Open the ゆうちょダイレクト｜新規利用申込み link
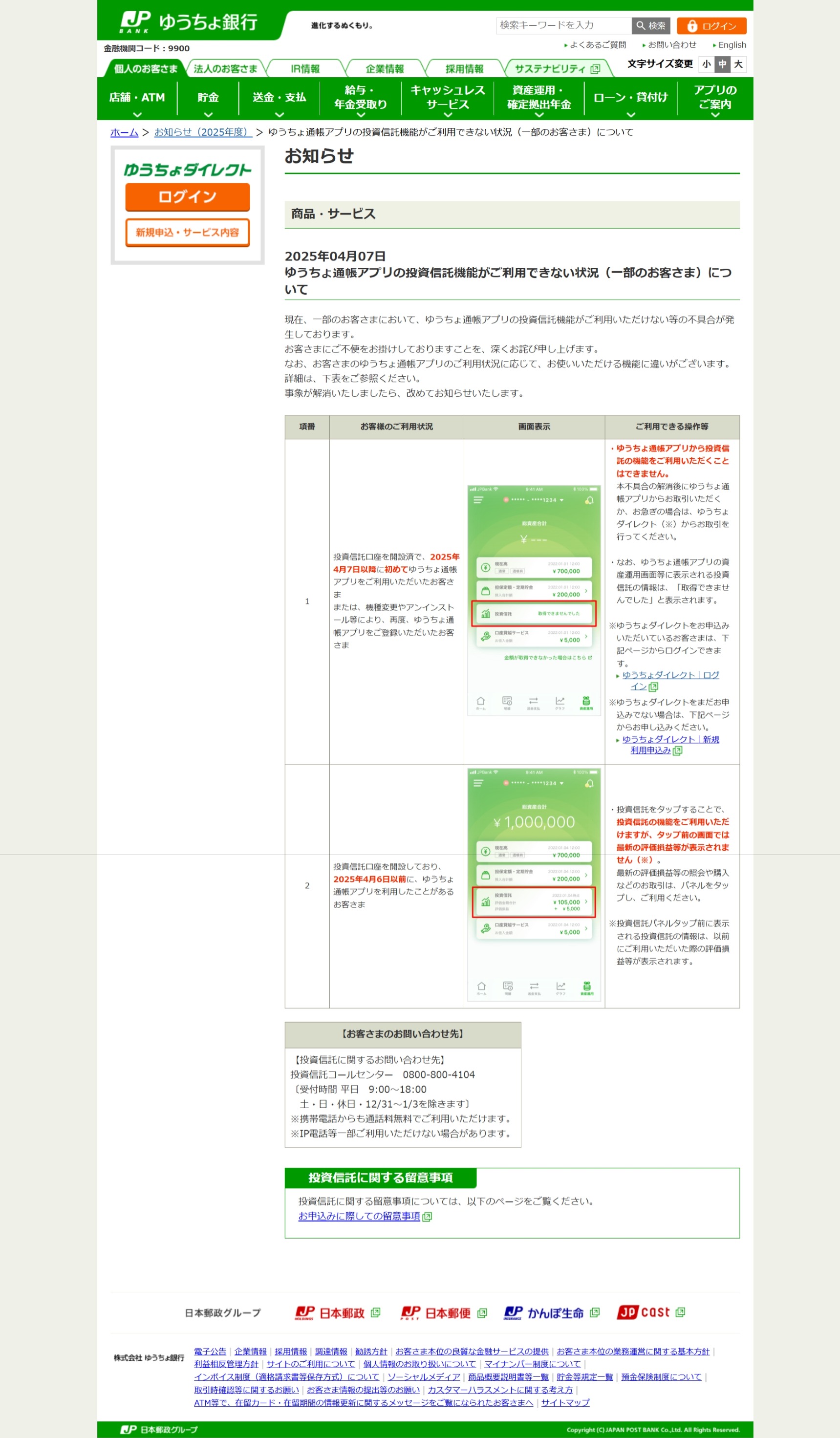This screenshot has width=840, height=1438. [670, 745]
